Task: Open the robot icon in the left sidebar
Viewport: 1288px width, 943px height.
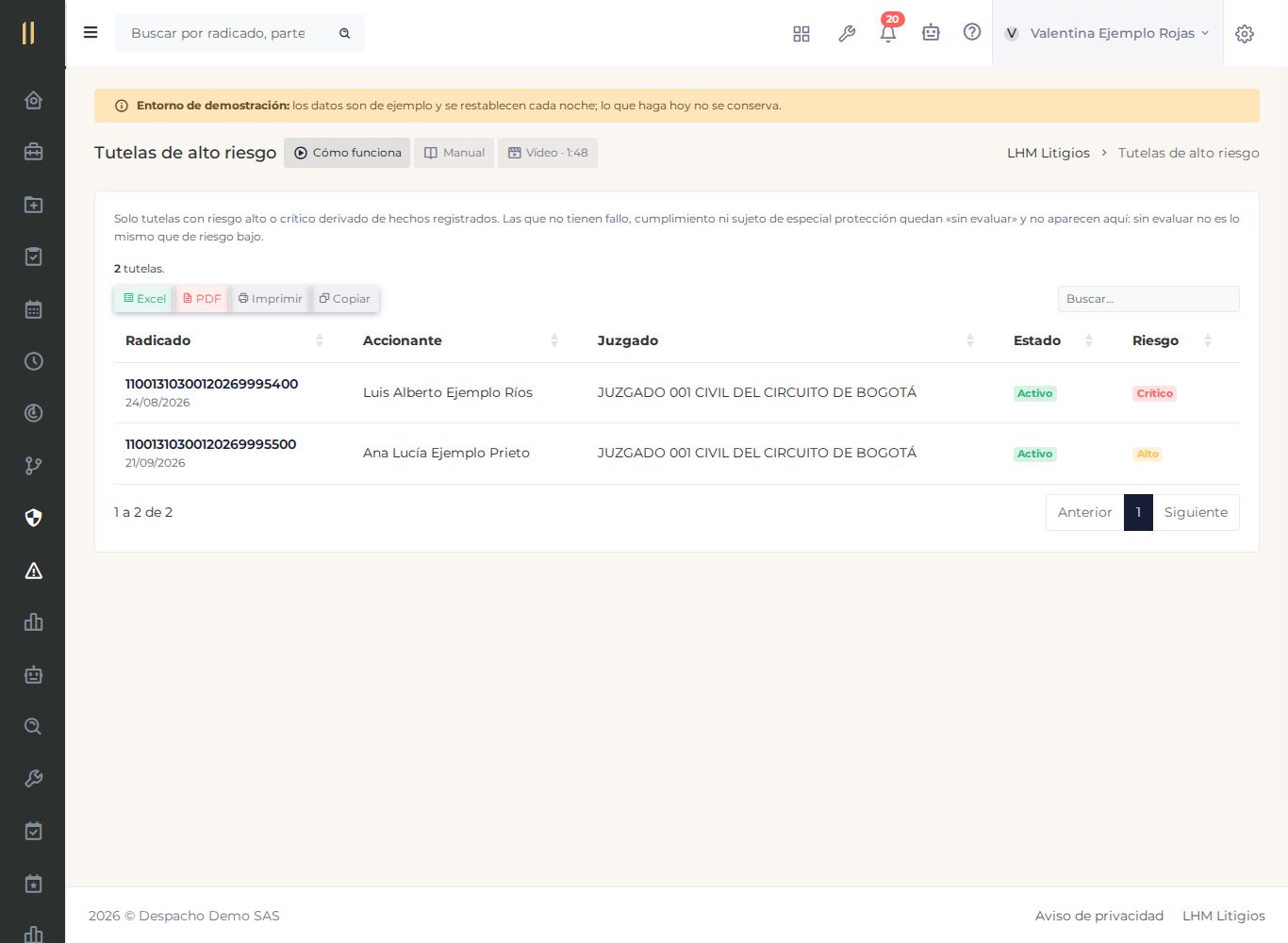Action: click(x=33, y=674)
